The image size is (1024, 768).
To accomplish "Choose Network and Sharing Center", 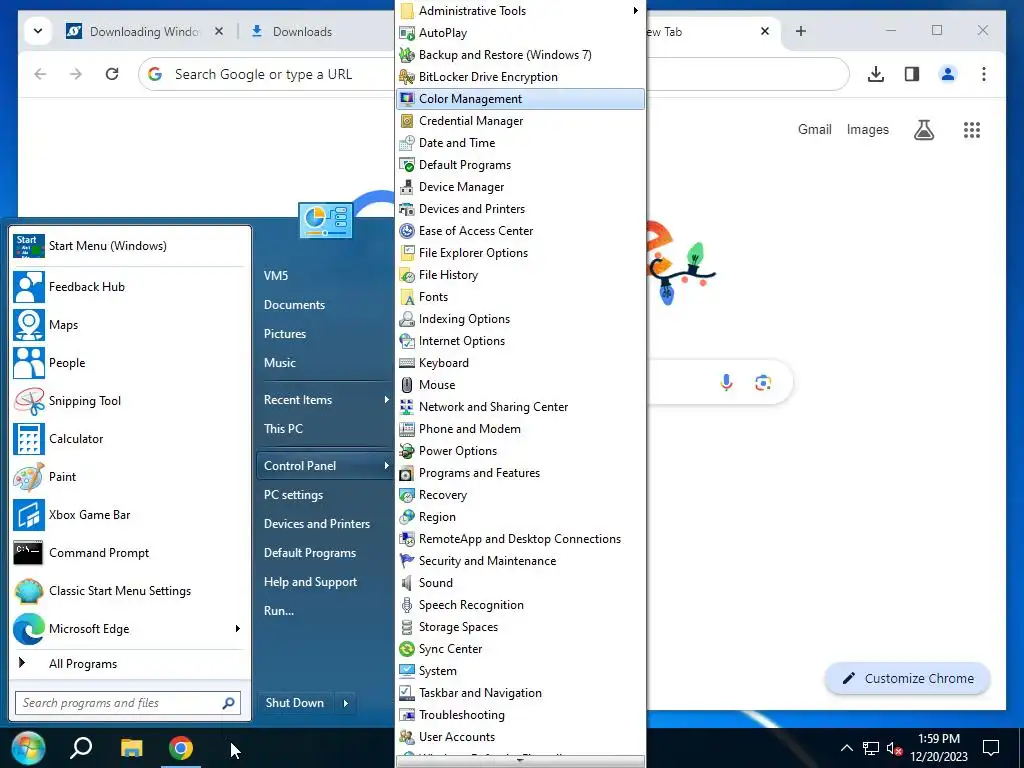I will 520,407.
